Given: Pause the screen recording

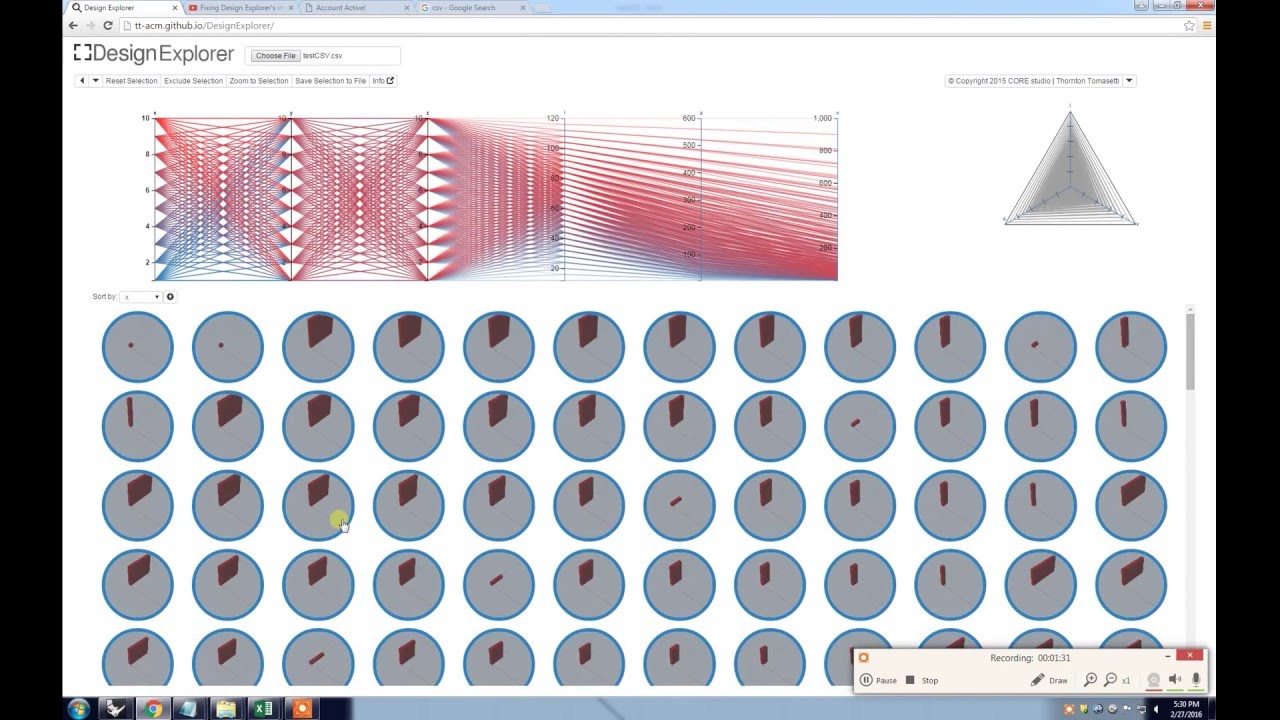Looking at the screenshot, I should pyautogui.click(x=878, y=680).
